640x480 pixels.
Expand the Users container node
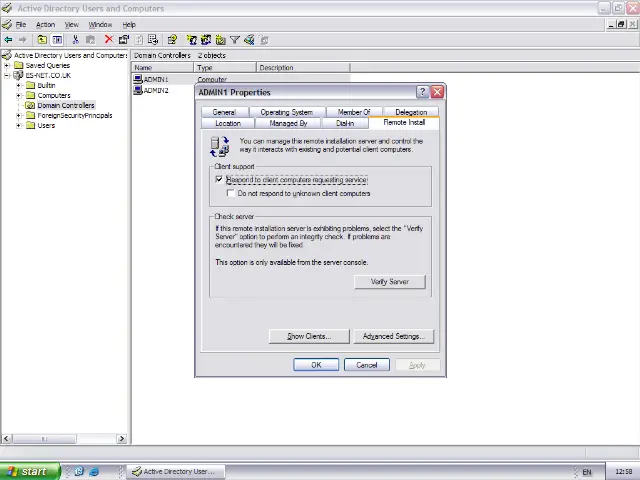19,125
